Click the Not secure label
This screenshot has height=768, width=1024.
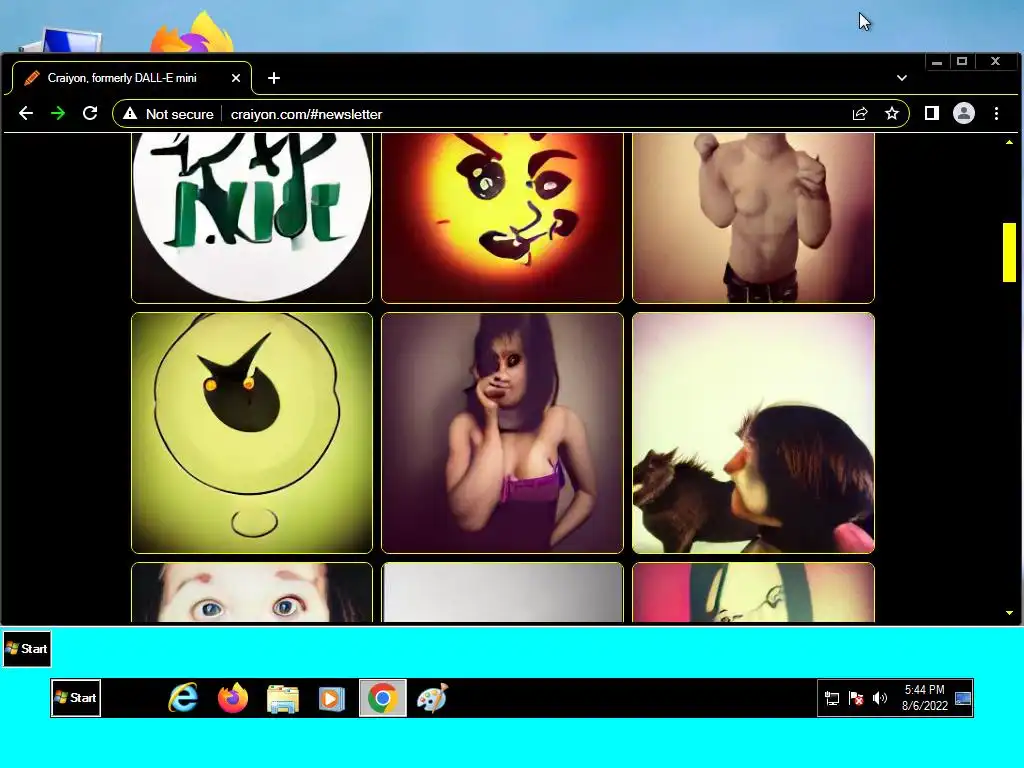(180, 114)
